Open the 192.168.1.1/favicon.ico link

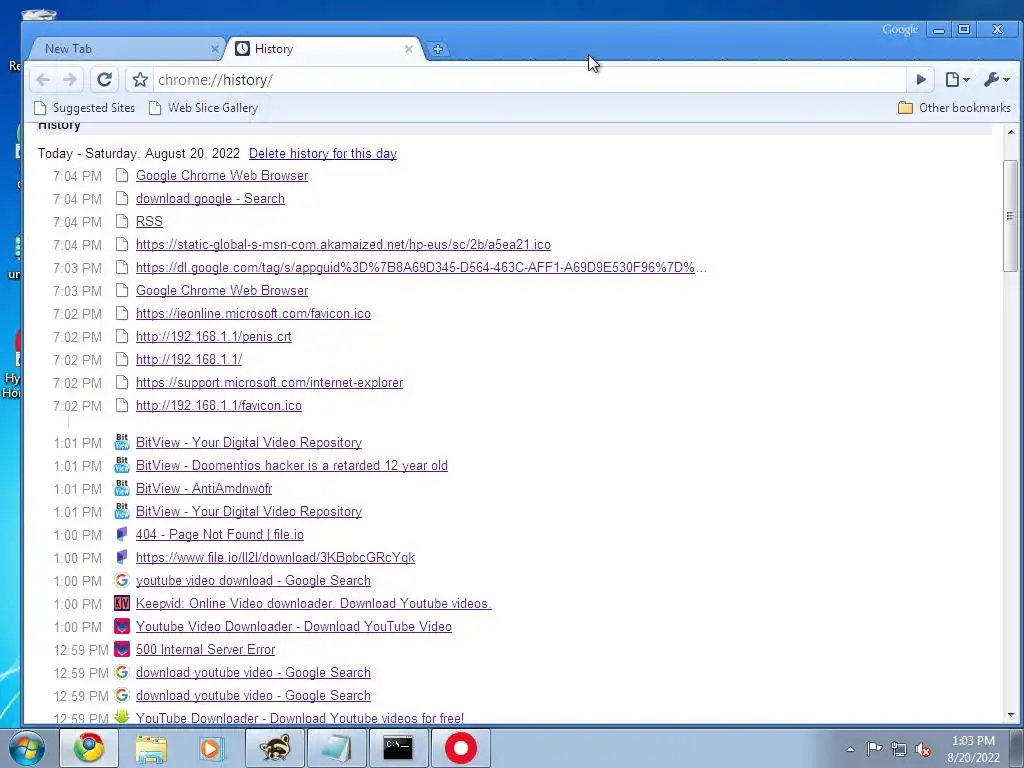point(219,406)
